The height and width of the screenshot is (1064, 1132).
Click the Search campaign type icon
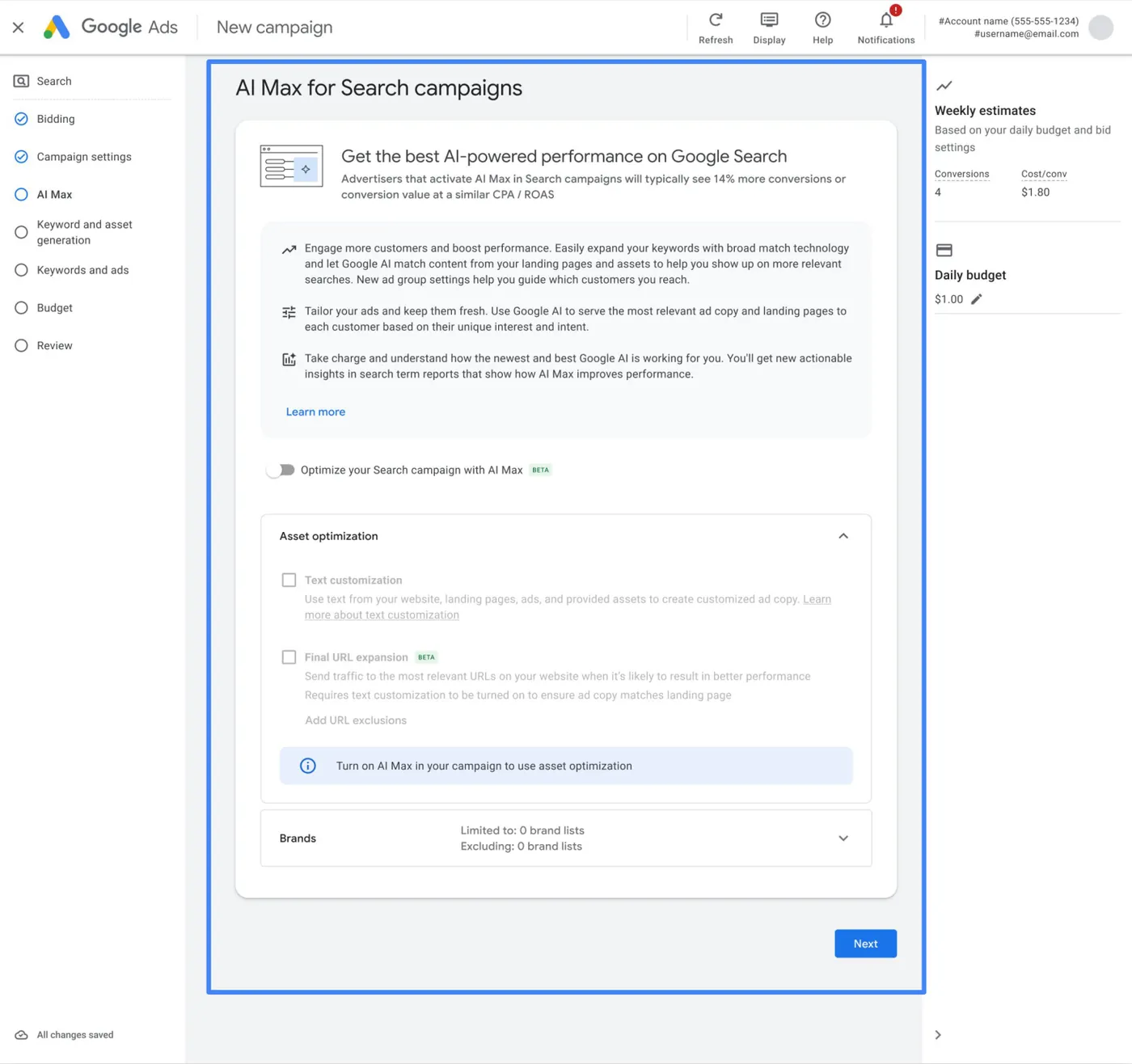pyautogui.click(x=22, y=81)
